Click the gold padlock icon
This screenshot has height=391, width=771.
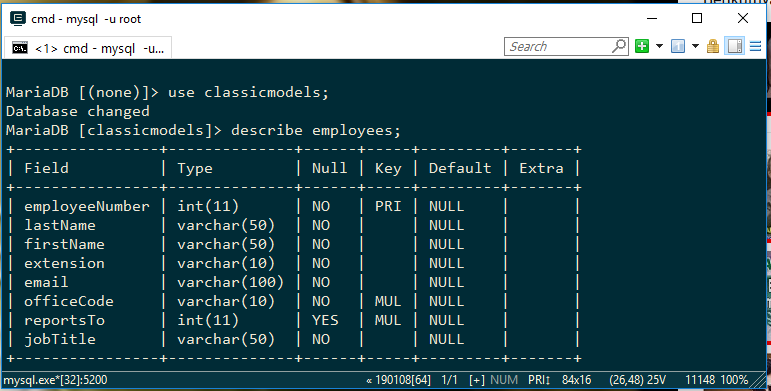713,46
